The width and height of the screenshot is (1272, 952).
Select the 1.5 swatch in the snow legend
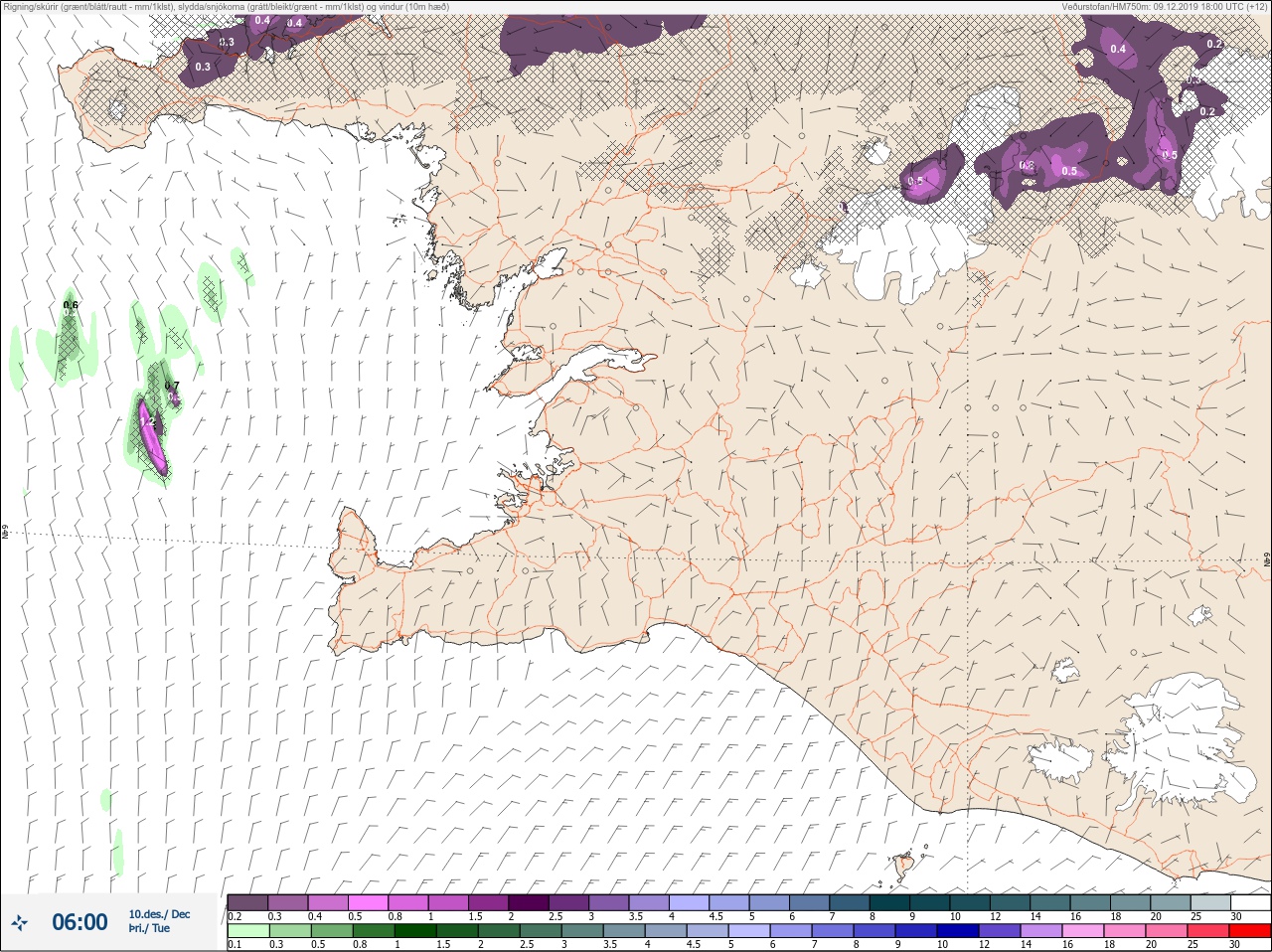(x=489, y=902)
